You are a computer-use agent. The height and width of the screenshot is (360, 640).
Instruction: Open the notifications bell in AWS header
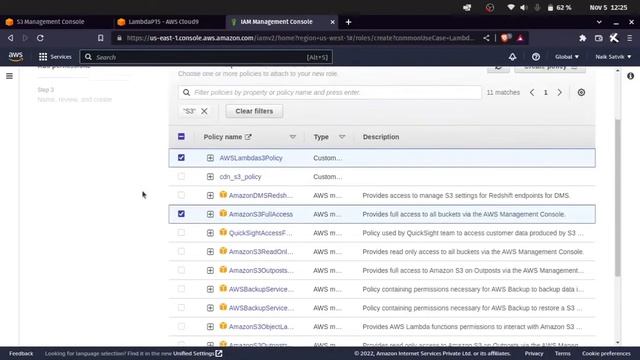512,57
